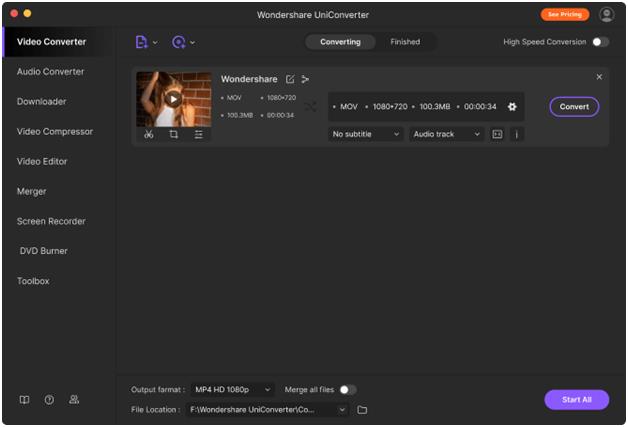Open the Output format MP4 HD 1080p dropdown
The height and width of the screenshot is (427, 628).
click(232, 389)
